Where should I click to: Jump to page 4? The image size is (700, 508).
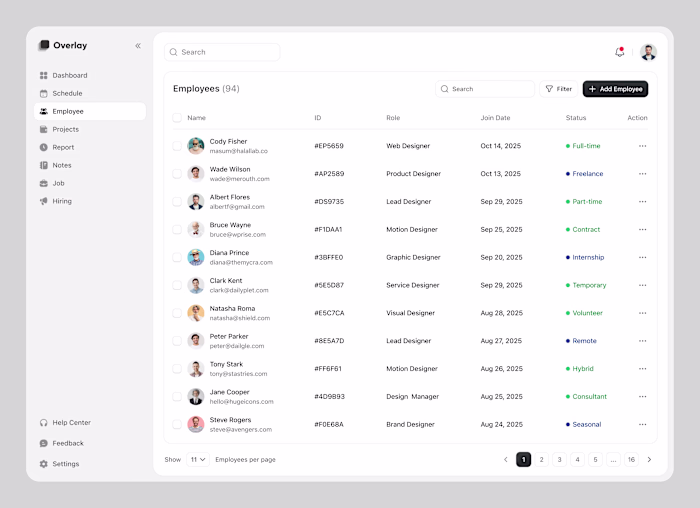(577, 459)
